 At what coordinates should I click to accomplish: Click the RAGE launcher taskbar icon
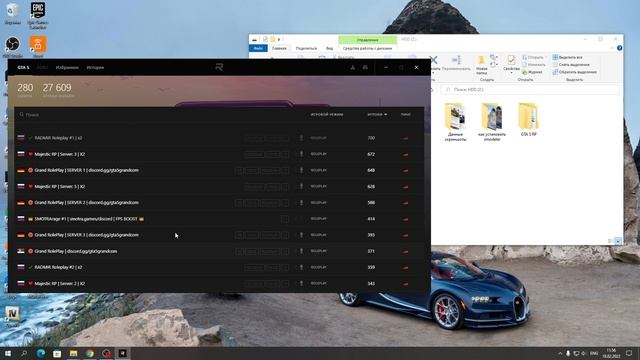pyautogui.click(x=122, y=353)
